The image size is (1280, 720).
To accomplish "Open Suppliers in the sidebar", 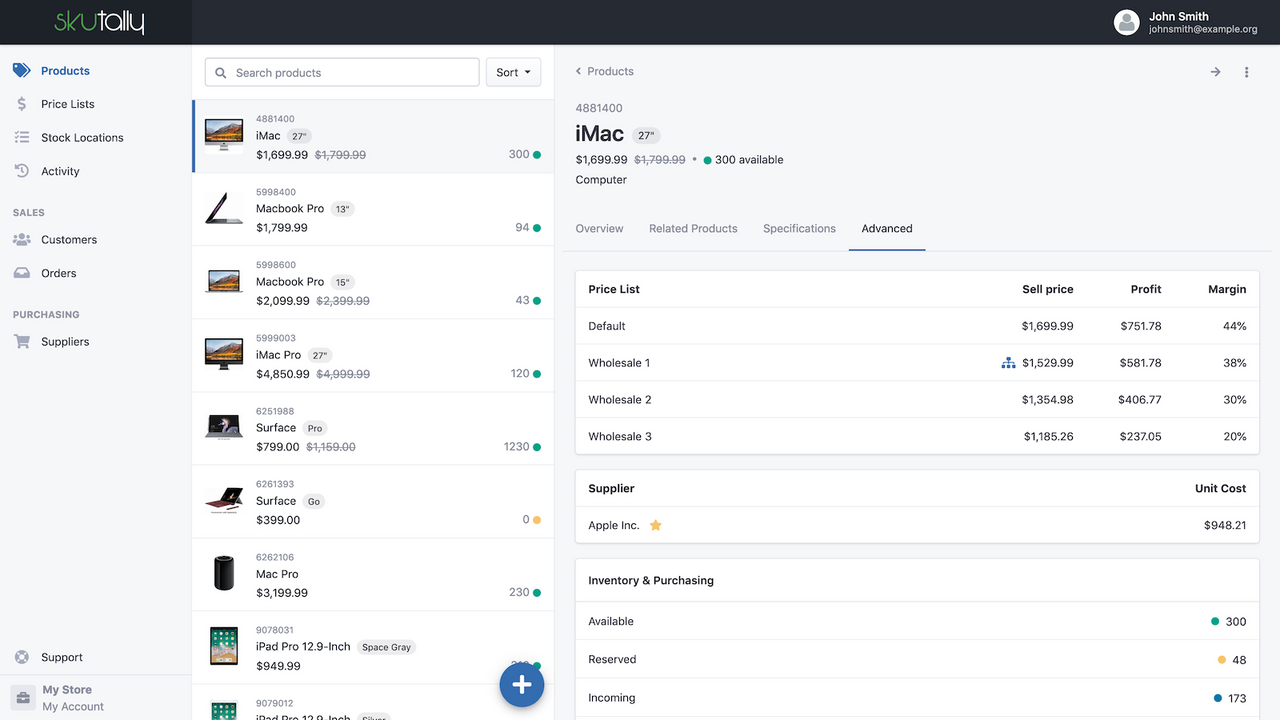I will (65, 342).
